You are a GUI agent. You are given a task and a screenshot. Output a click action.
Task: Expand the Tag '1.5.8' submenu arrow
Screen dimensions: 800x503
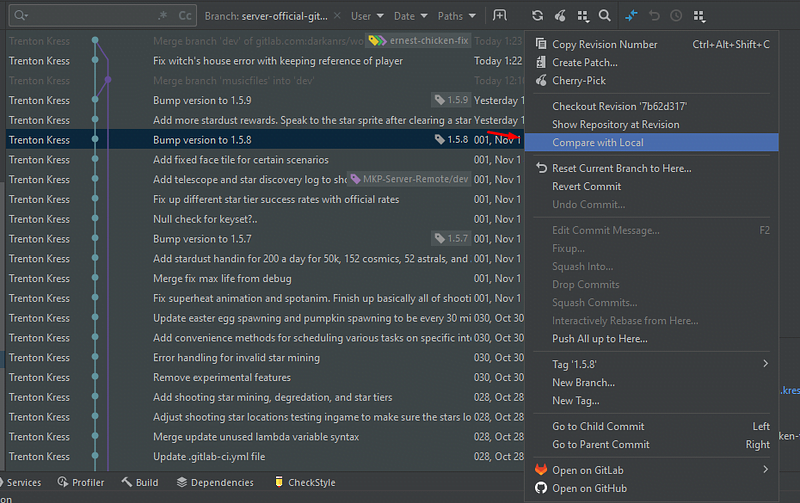765,364
